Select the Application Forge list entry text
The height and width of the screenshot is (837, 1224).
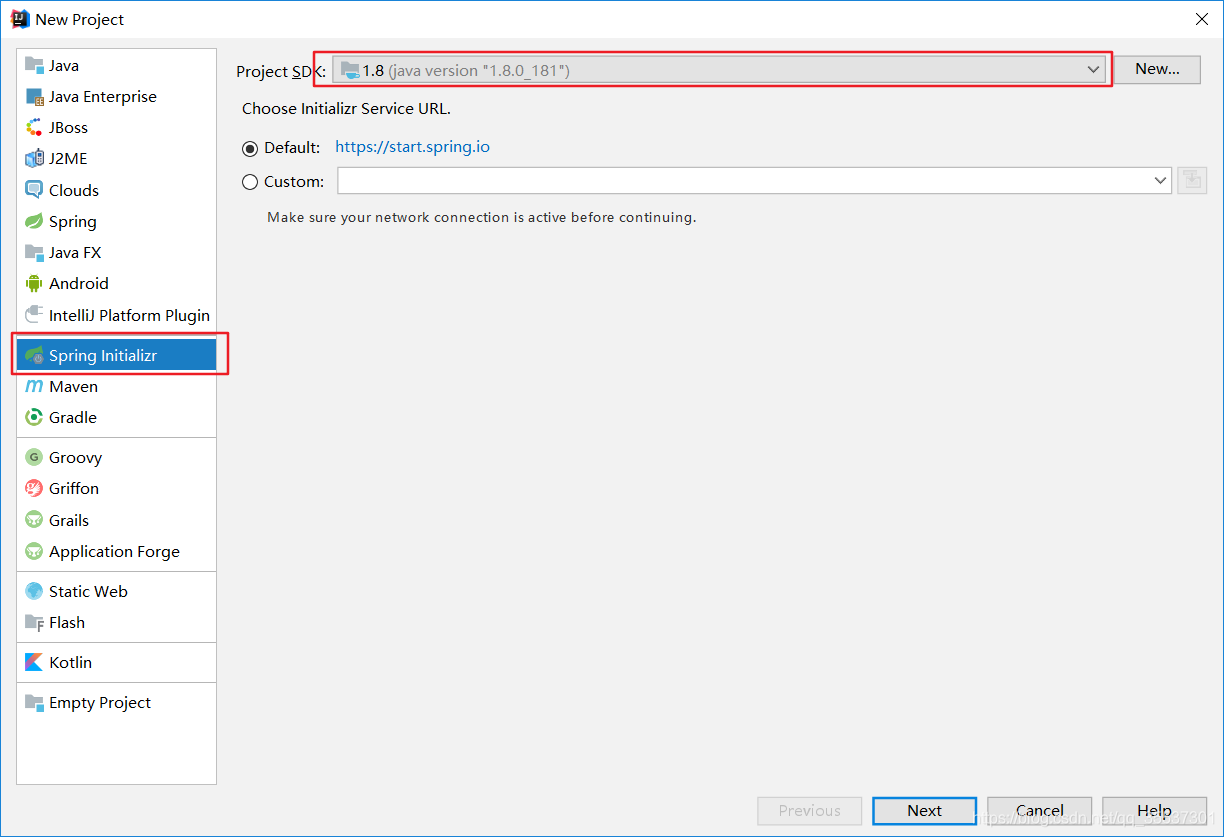click(x=115, y=551)
